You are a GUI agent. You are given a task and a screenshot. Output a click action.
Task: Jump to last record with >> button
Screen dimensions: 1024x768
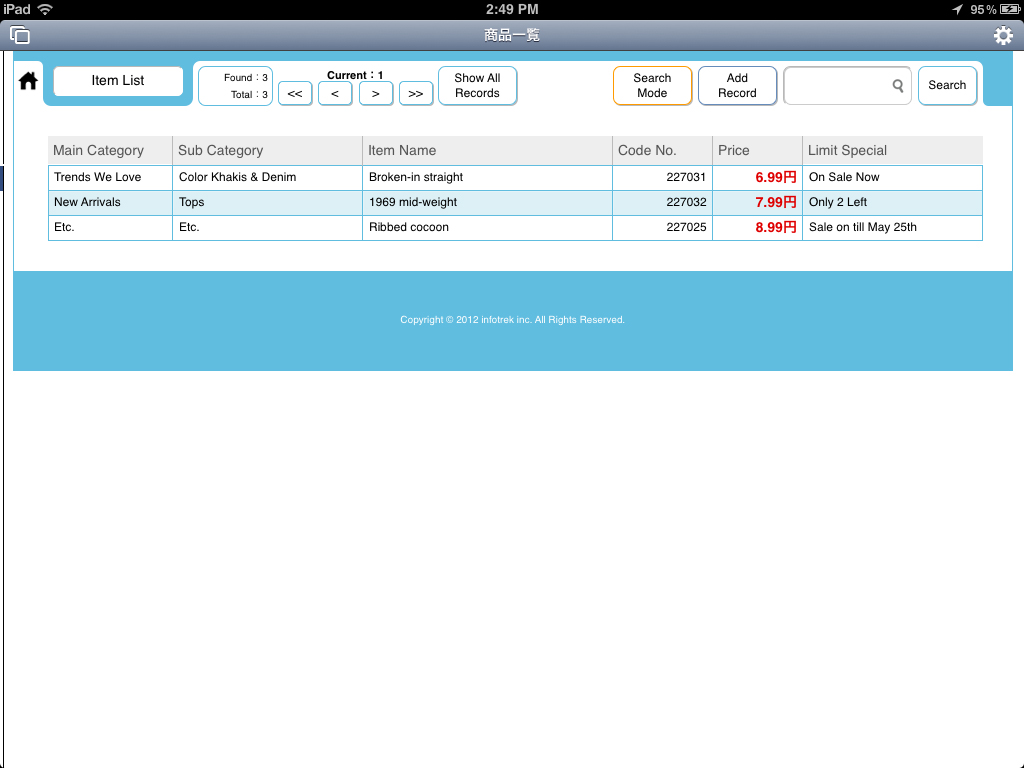[x=416, y=94]
